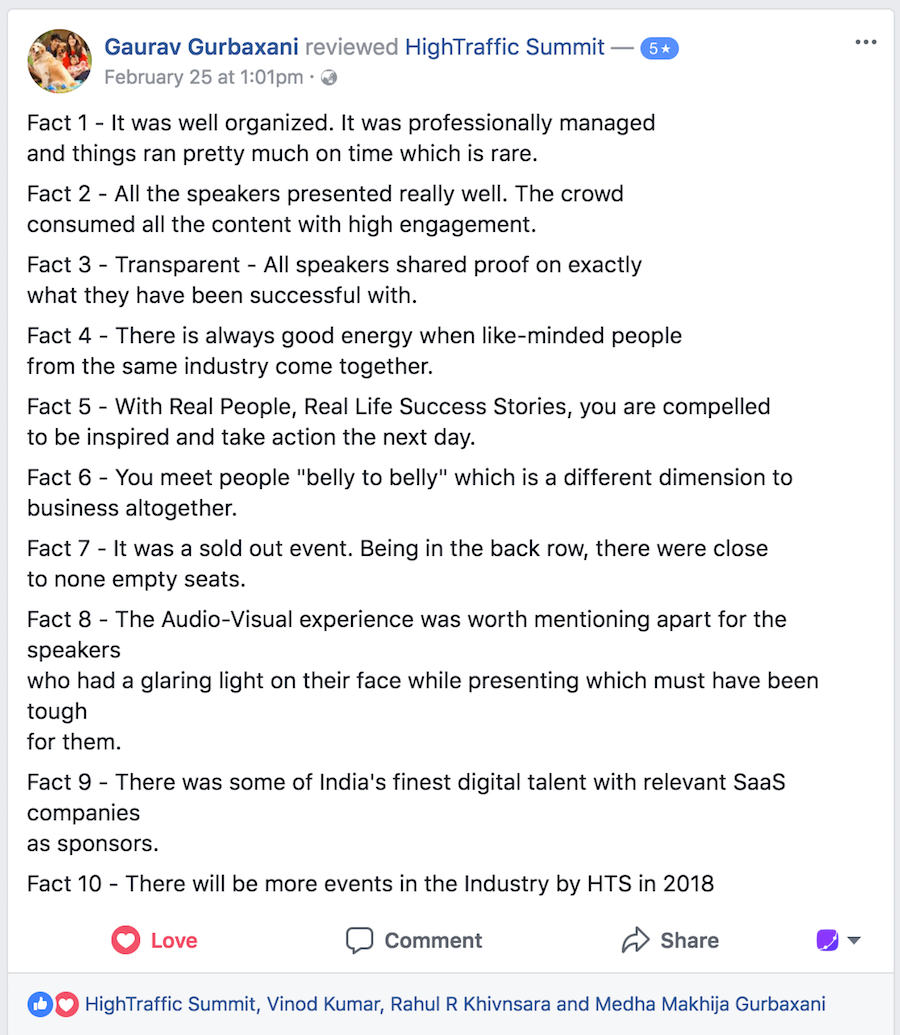Click the Share arrow icon
The height and width of the screenshot is (1035, 900).
click(x=635, y=940)
